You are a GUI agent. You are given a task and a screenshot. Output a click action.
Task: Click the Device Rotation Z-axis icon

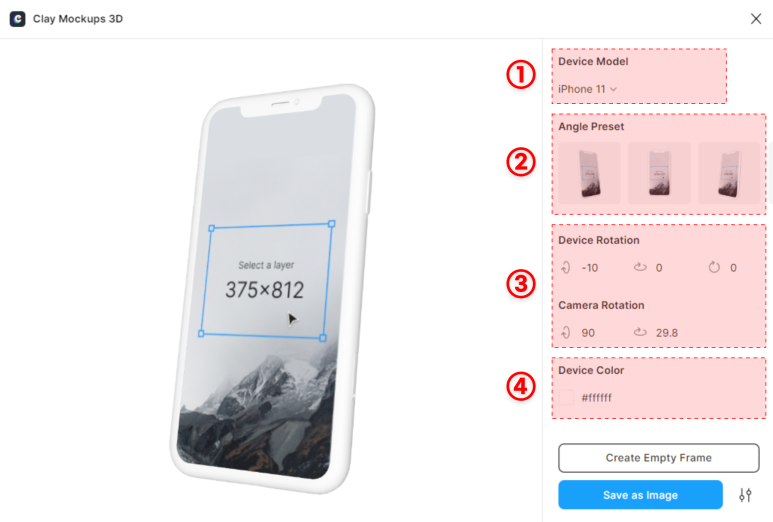coord(714,267)
